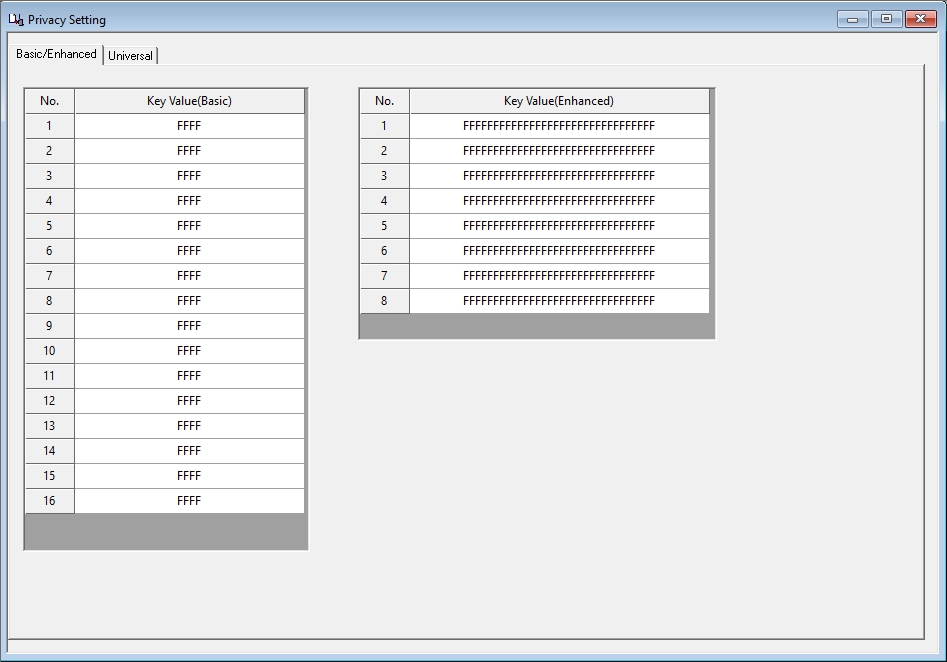Click the Key Value(Basic) column header
Image resolution: width=947 pixels, height=662 pixels.
tap(188, 100)
